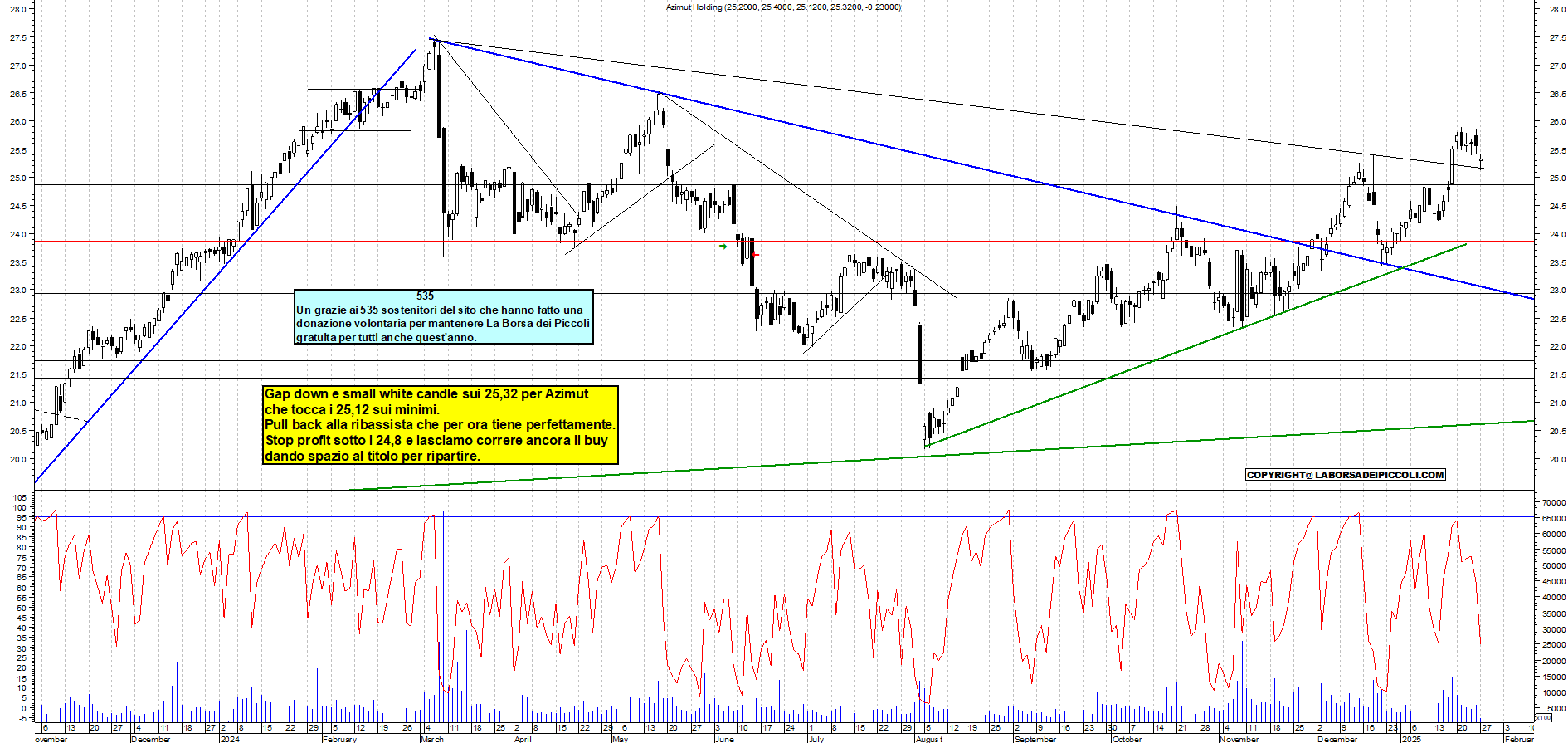Click the COPYRIGHT@ LABORSADEIPICCOLI.COM label
The height and width of the screenshot is (743, 1568).
1346,475
